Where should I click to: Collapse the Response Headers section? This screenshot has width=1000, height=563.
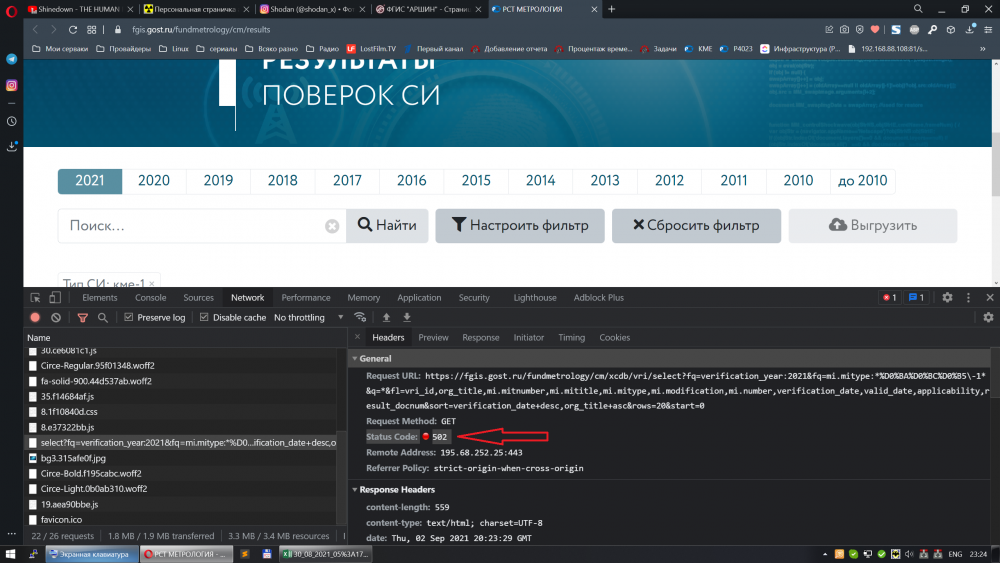click(x=355, y=490)
